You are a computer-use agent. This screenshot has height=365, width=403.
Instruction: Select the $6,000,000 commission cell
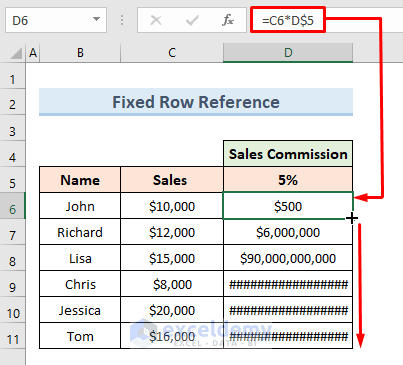(x=288, y=232)
